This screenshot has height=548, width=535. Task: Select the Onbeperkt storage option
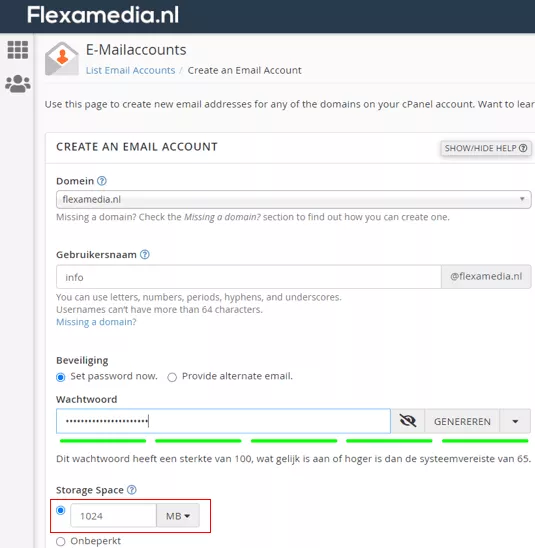60,541
